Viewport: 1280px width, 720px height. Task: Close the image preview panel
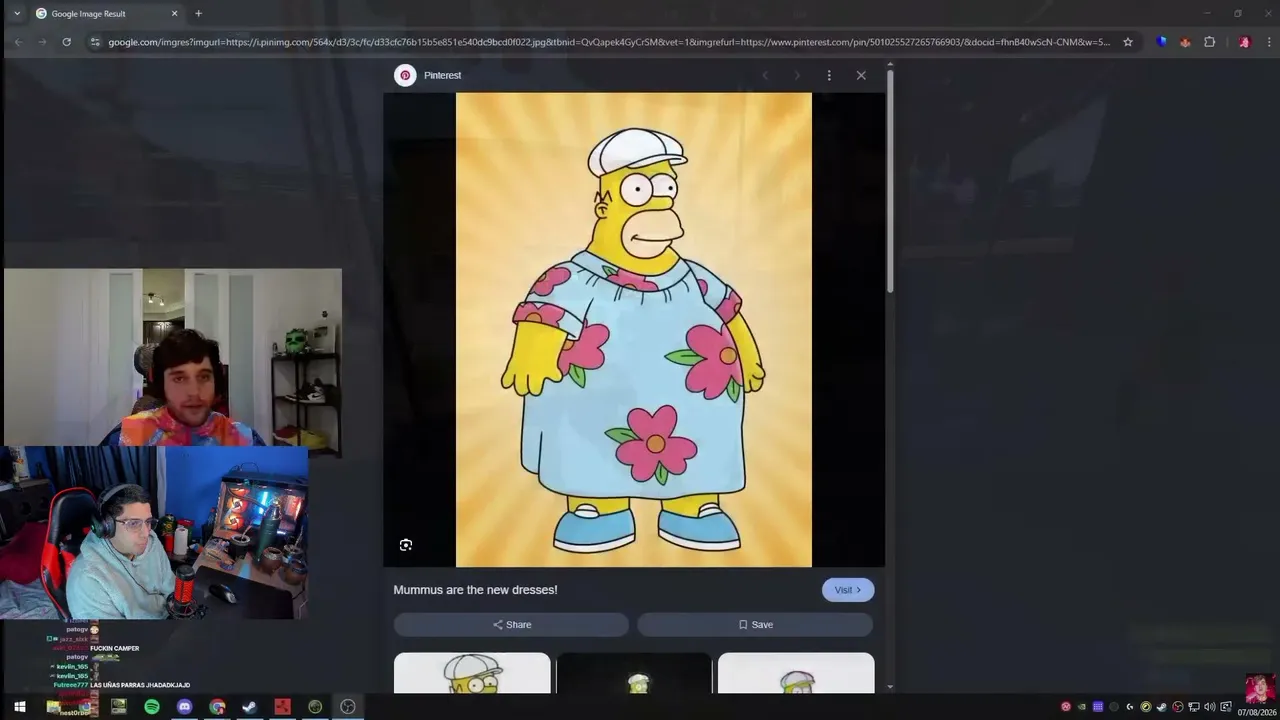point(861,75)
